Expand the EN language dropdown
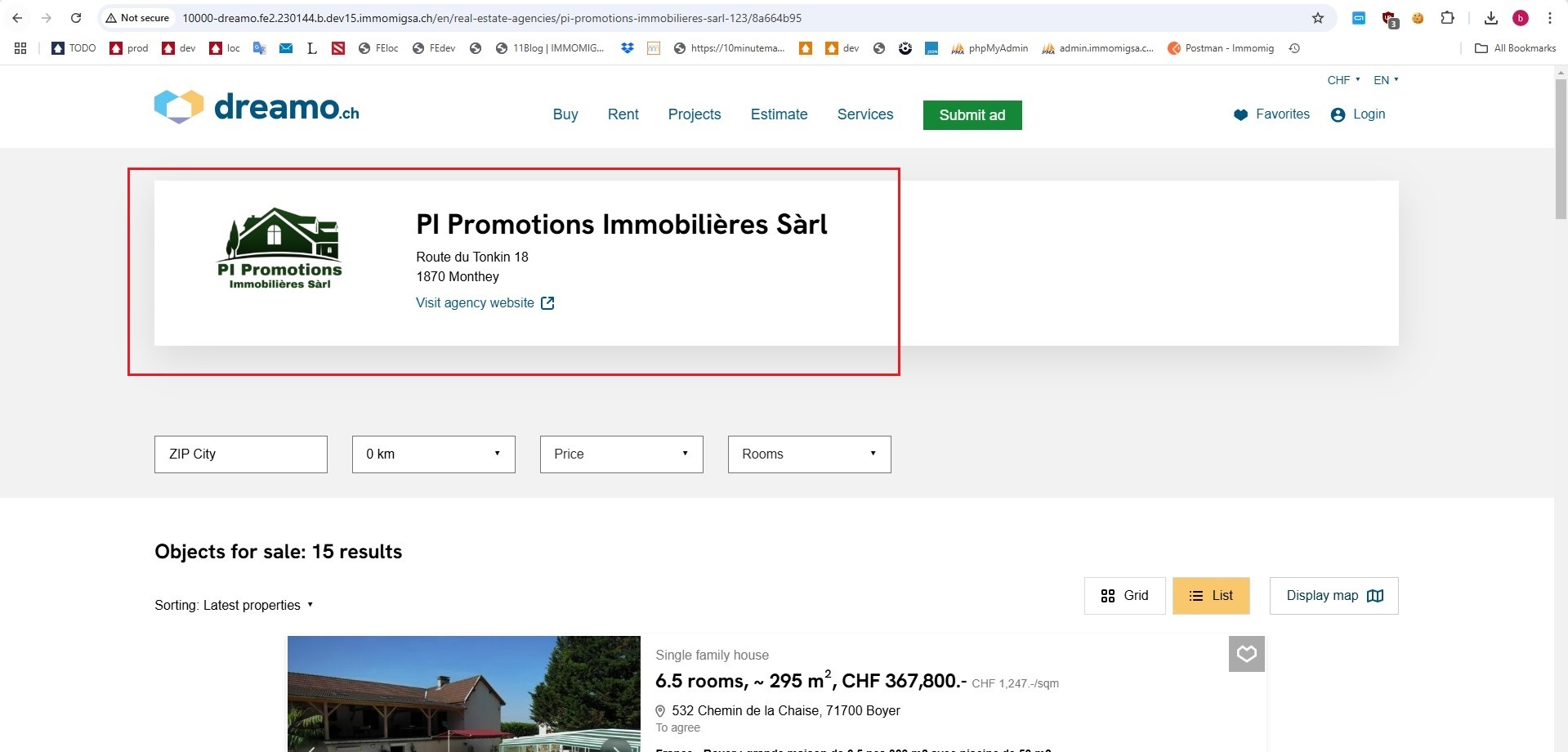Viewport: 1568px width, 752px height. tap(1387, 80)
